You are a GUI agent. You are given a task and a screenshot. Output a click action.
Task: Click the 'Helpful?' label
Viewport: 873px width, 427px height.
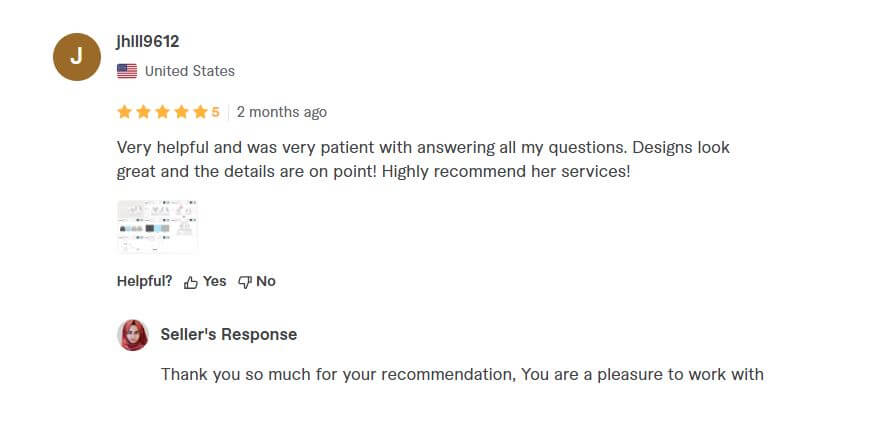tap(145, 281)
